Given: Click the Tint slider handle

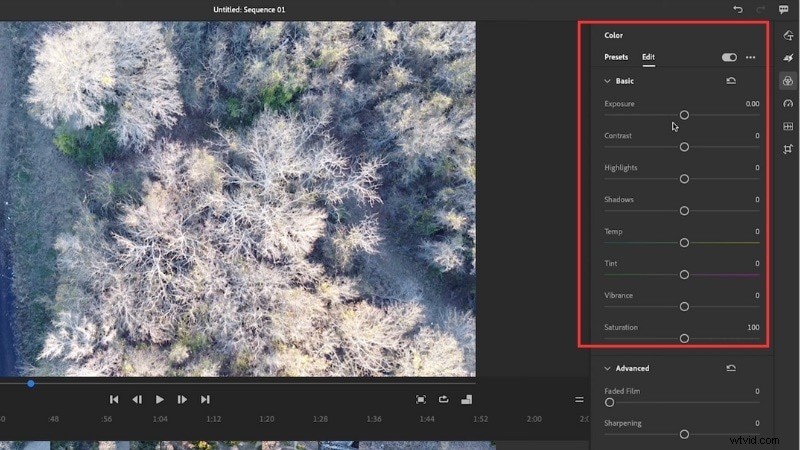Looking at the screenshot, I should (684, 274).
